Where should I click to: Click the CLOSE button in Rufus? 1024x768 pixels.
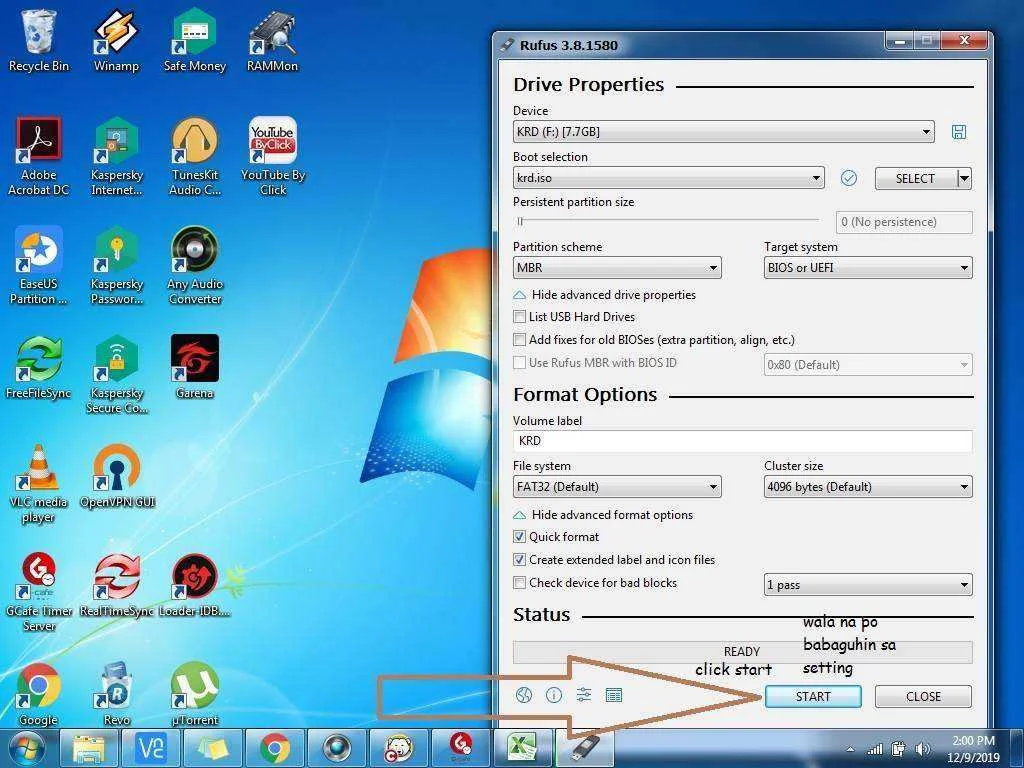(923, 696)
